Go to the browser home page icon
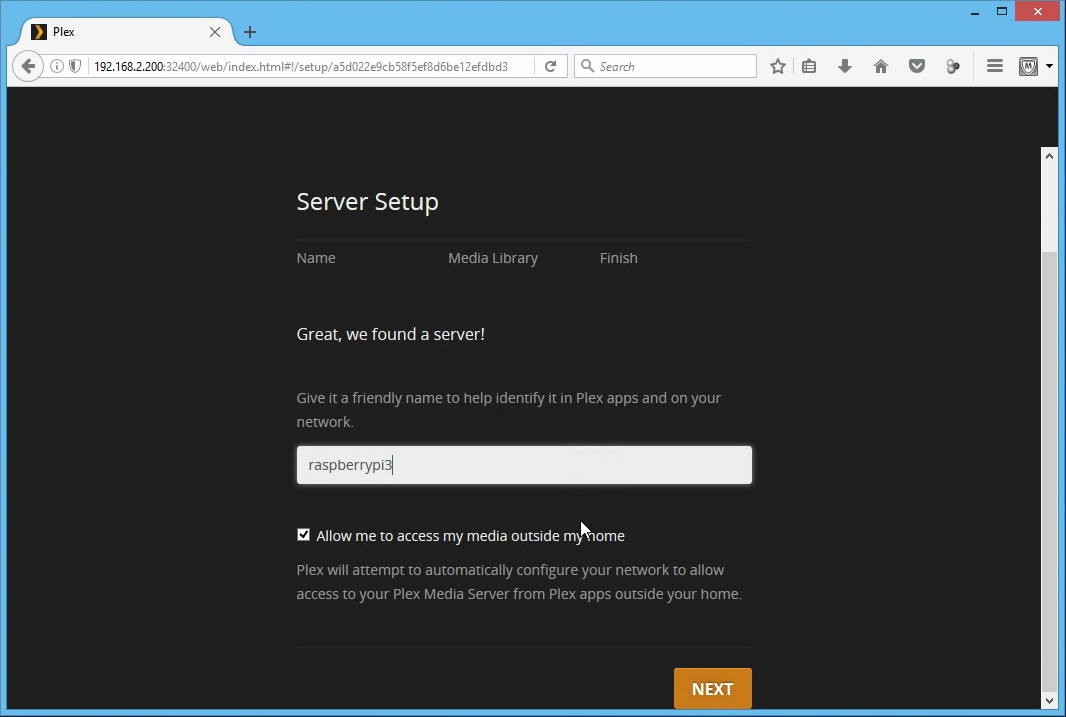This screenshot has width=1066, height=717. coord(881,66)
